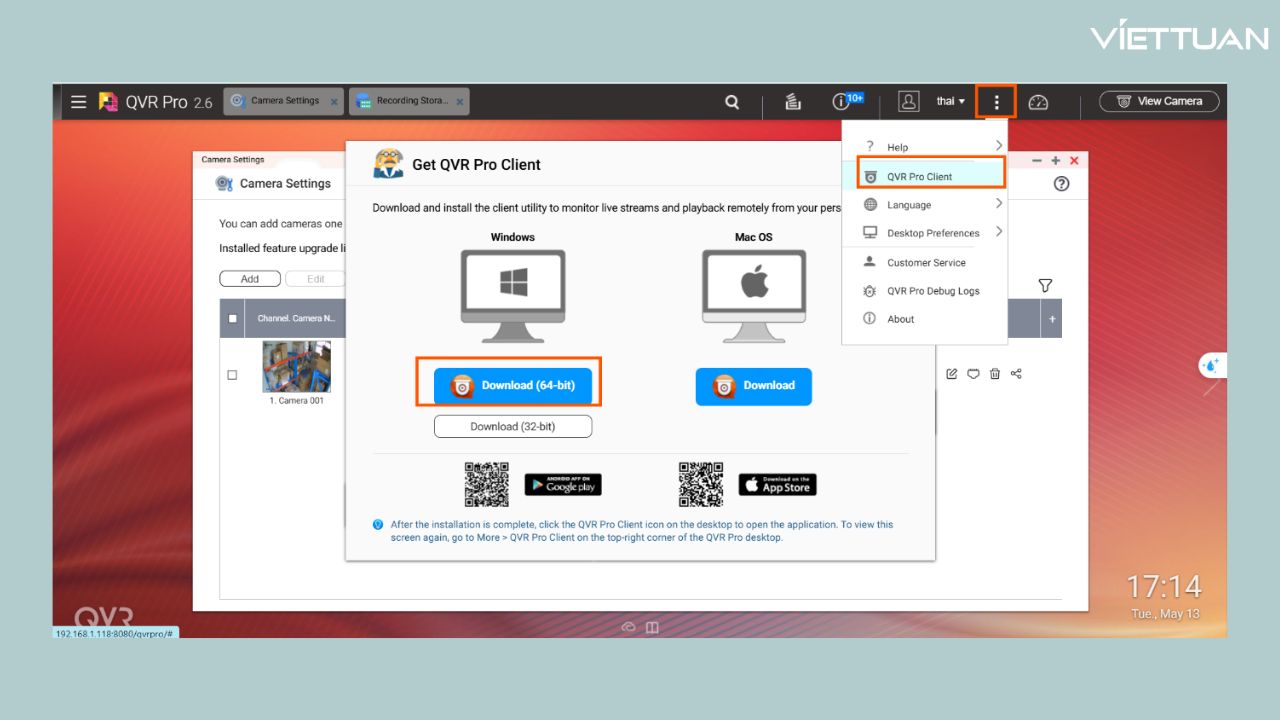Click the Camera Settings window gear icon
Screen dimensions: 1280x720
pyautogui.click(x=225, y=183)
